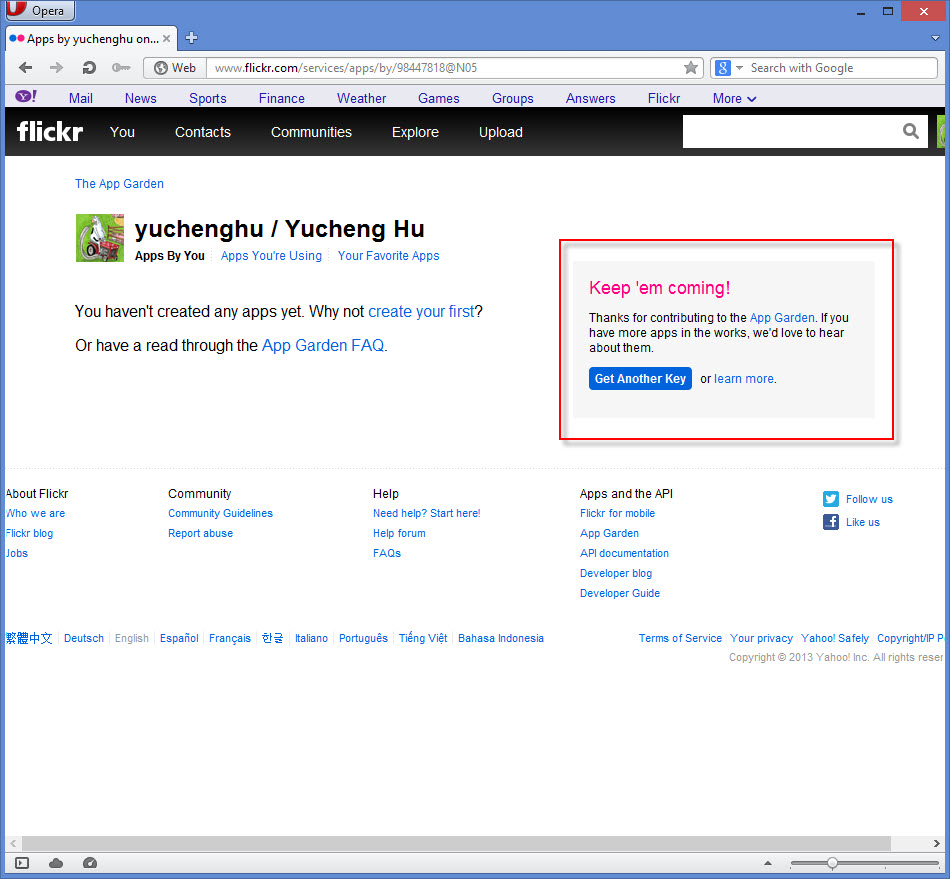The image size is (950, 879).
Task: Open Yahoo Mail link
Action: click(x=81, y=98)
